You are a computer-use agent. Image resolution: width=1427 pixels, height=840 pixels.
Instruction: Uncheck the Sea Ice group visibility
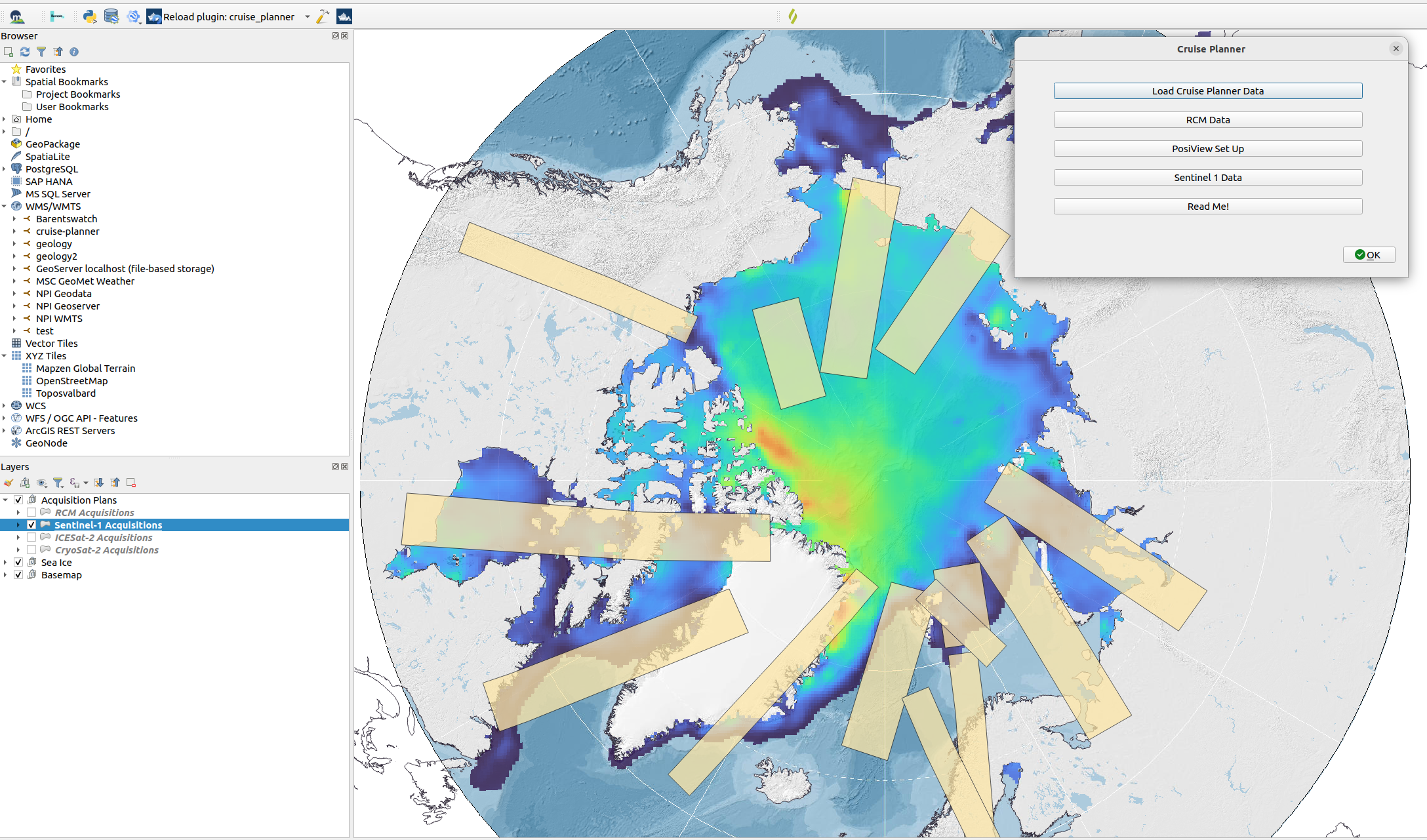coord(18,563)
